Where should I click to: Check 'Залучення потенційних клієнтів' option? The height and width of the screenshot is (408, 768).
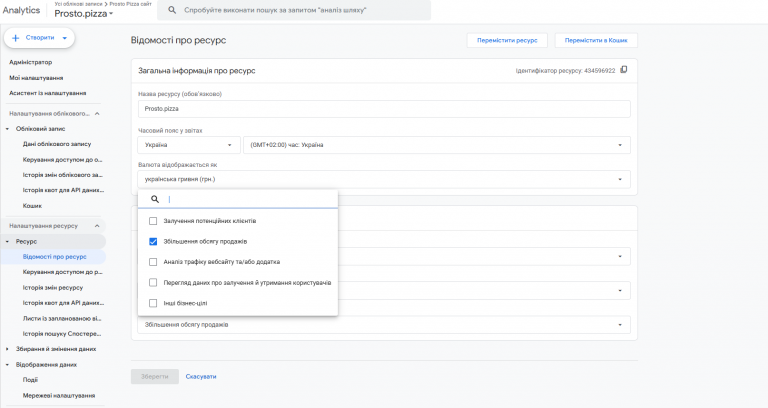(x=153, y=221)
